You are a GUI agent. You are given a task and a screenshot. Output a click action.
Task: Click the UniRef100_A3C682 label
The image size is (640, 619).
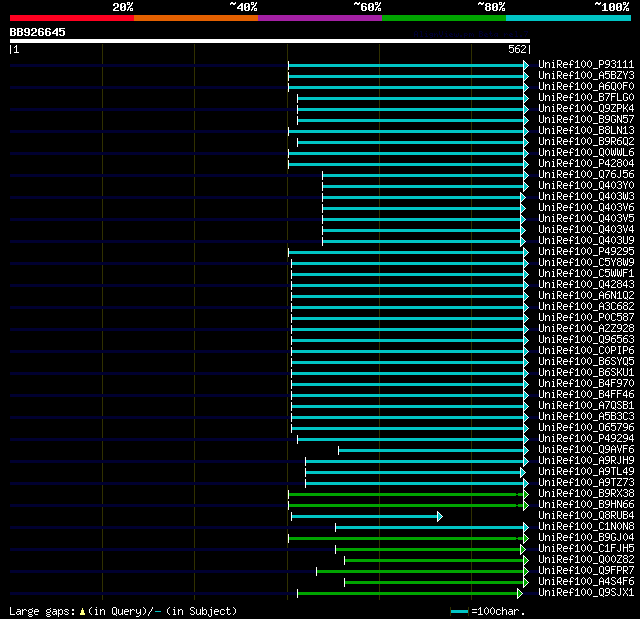point(586,307)
